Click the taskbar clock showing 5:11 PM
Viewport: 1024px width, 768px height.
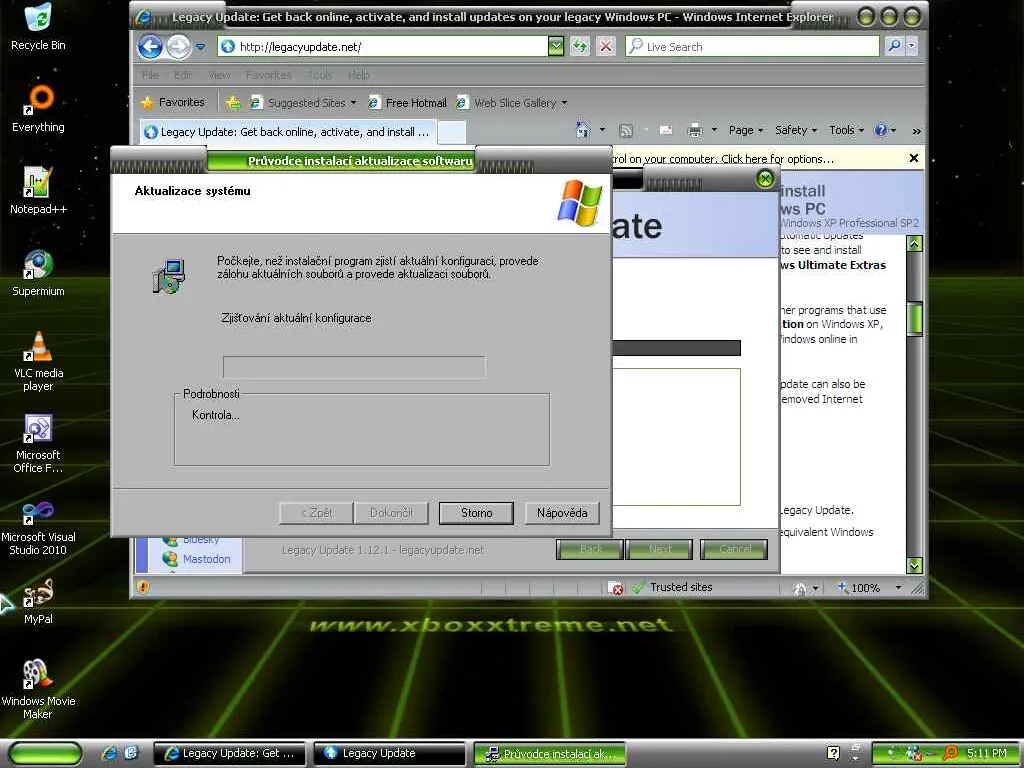tap(987, 753)
